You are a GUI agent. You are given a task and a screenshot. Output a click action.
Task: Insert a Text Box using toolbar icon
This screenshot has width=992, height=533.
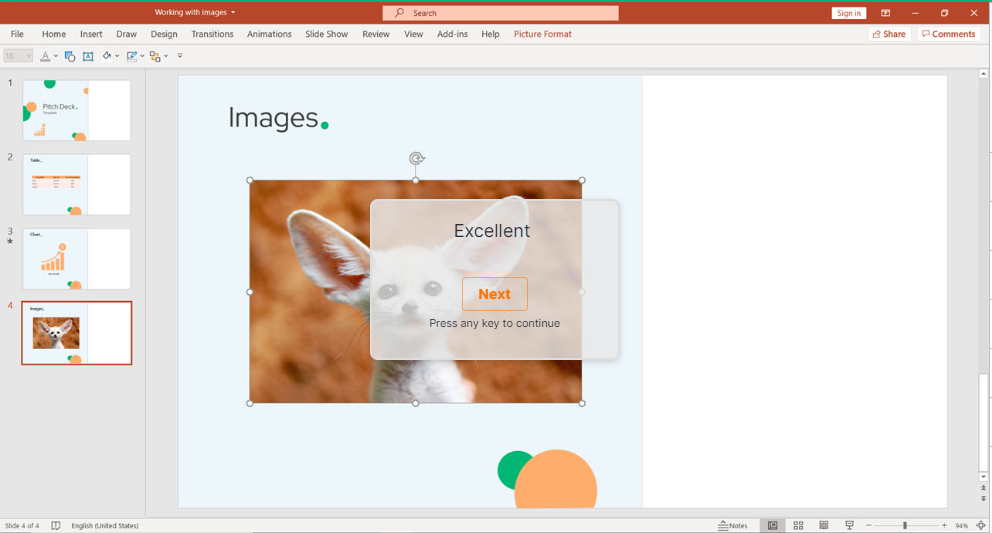point(88,56)
